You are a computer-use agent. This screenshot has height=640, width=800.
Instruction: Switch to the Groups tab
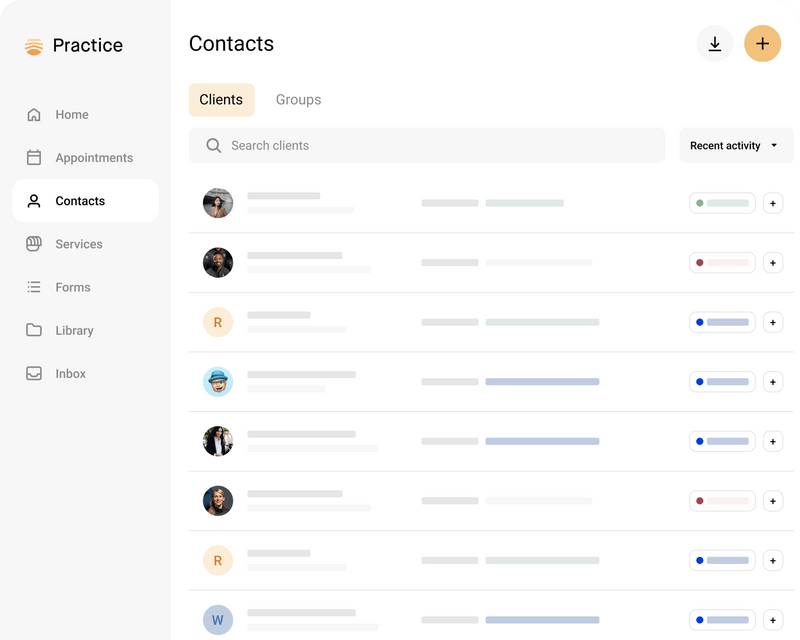(x=298, y=99)
